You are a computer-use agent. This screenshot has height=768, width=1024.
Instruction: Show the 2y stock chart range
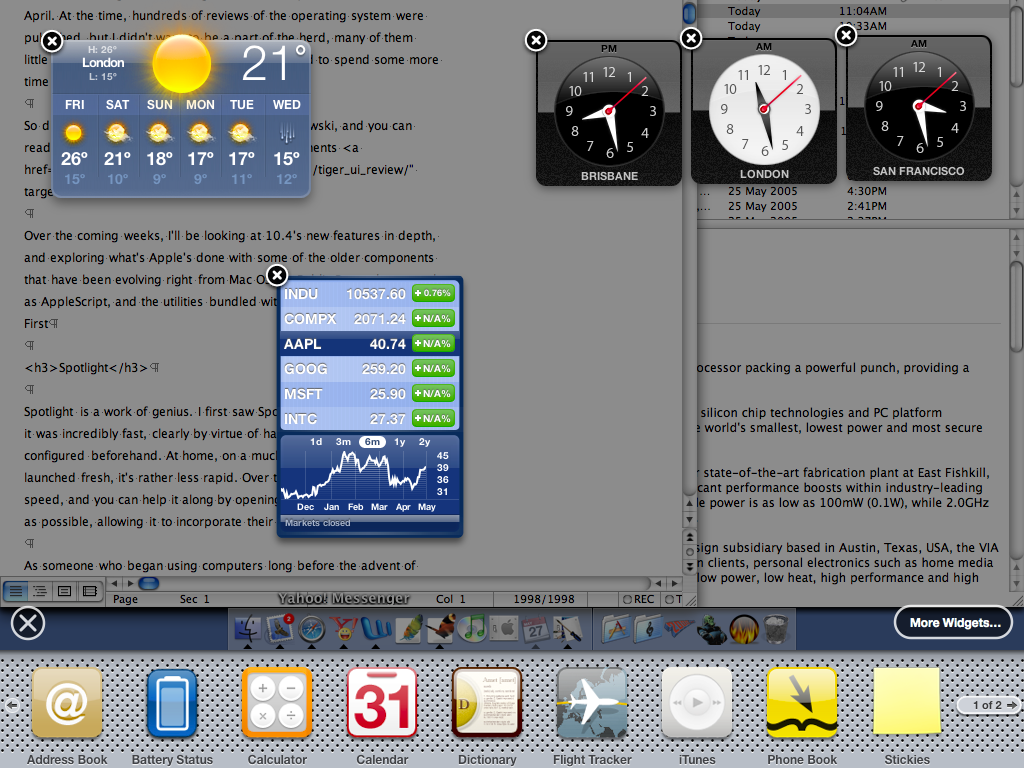(x=424, y=441)
